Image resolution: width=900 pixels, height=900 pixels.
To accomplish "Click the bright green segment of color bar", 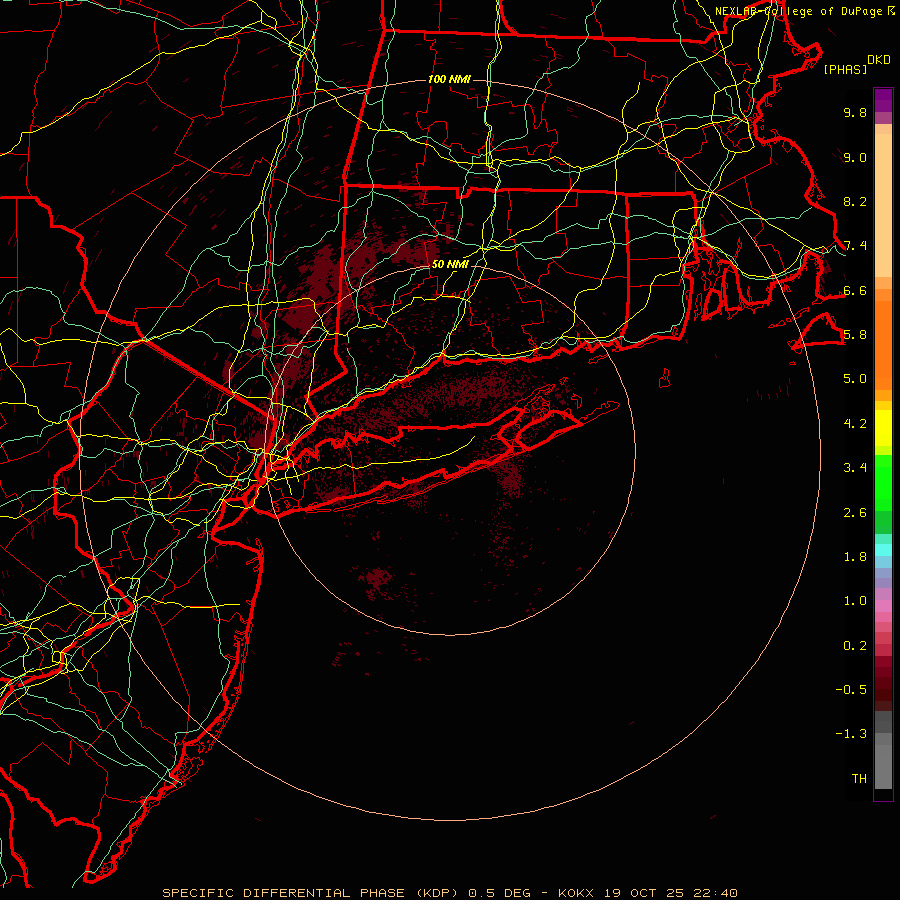I will pos(883,483).
